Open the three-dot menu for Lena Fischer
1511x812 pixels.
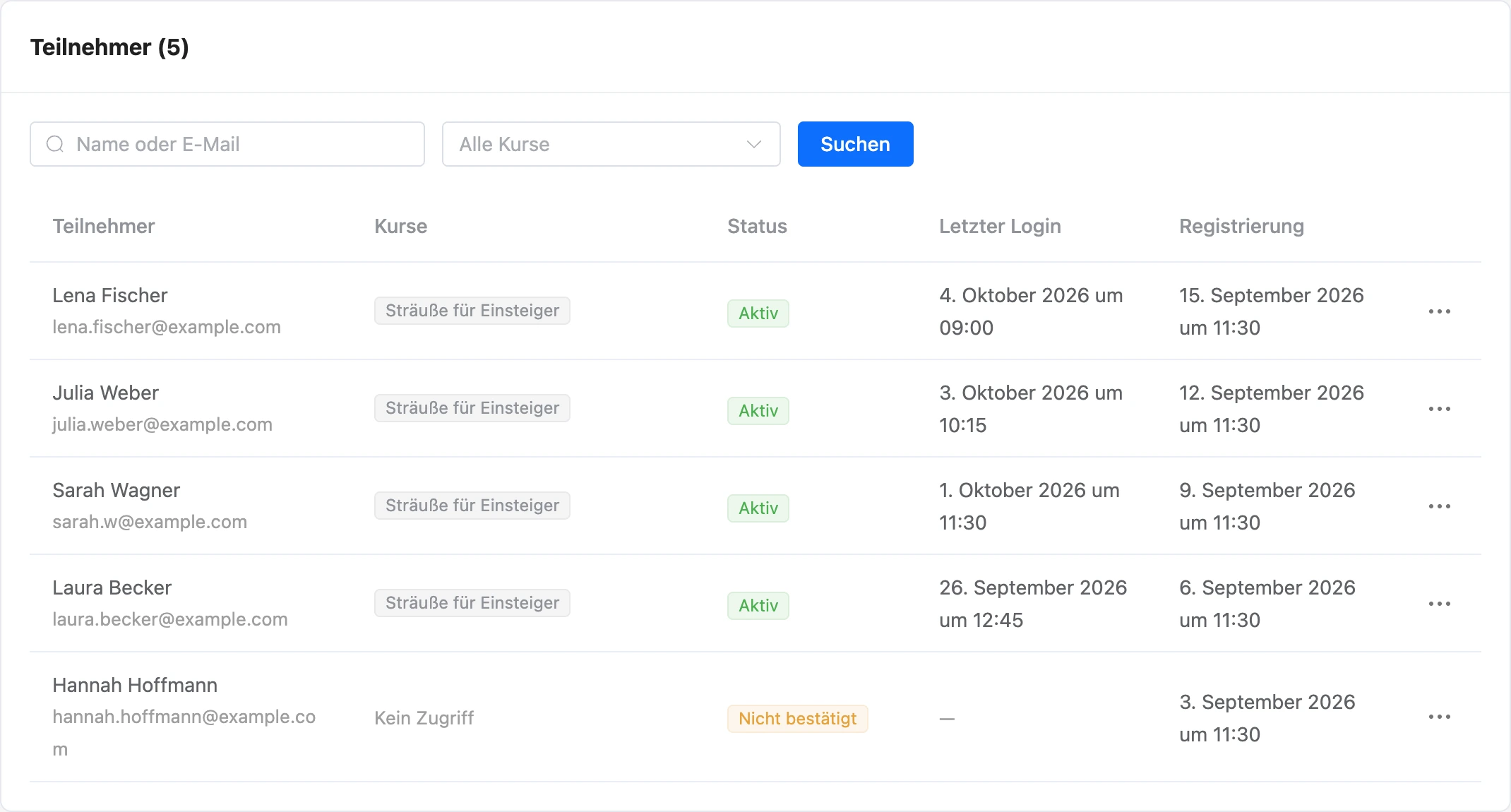(1439, 311)
